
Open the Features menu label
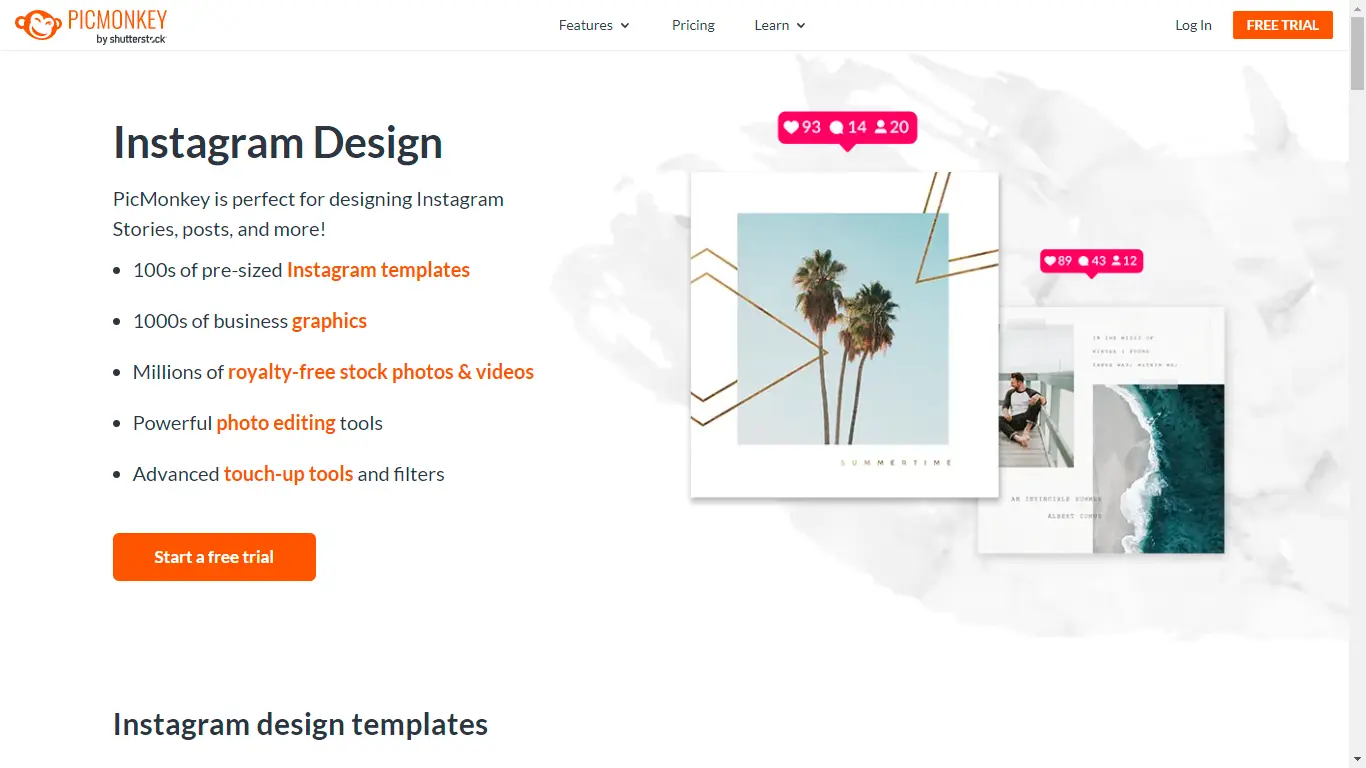[586, 25]
